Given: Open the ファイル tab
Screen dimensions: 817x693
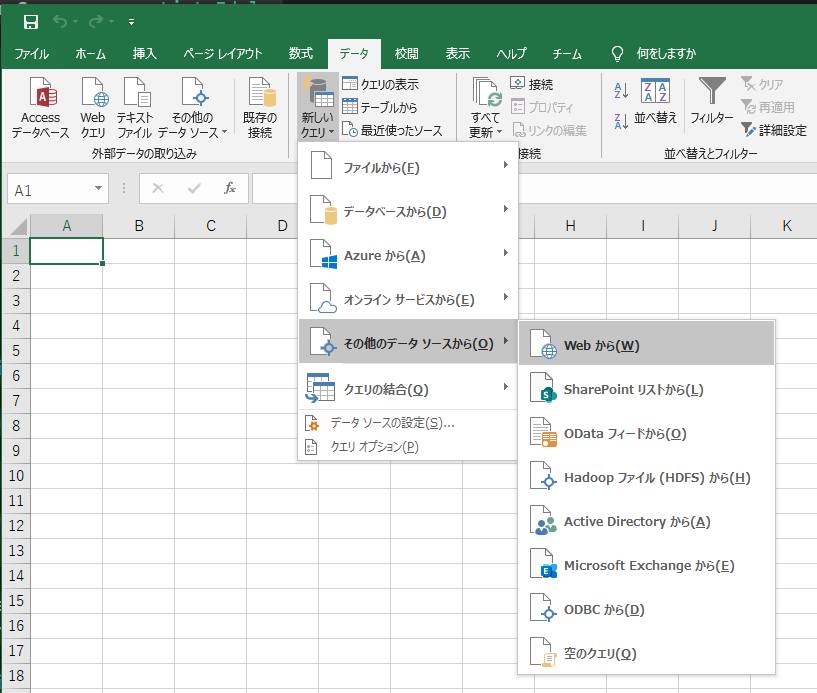Looking at the screenshot, I should coord(31,54).
